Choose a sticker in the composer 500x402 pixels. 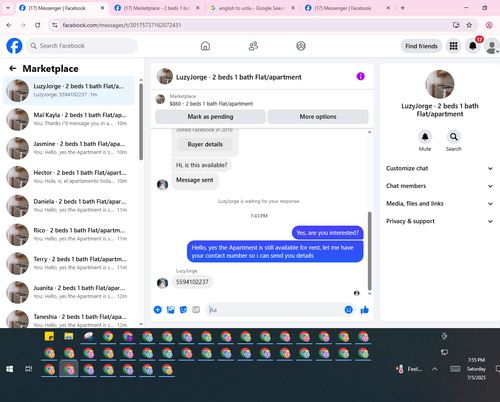pos(183,310)
